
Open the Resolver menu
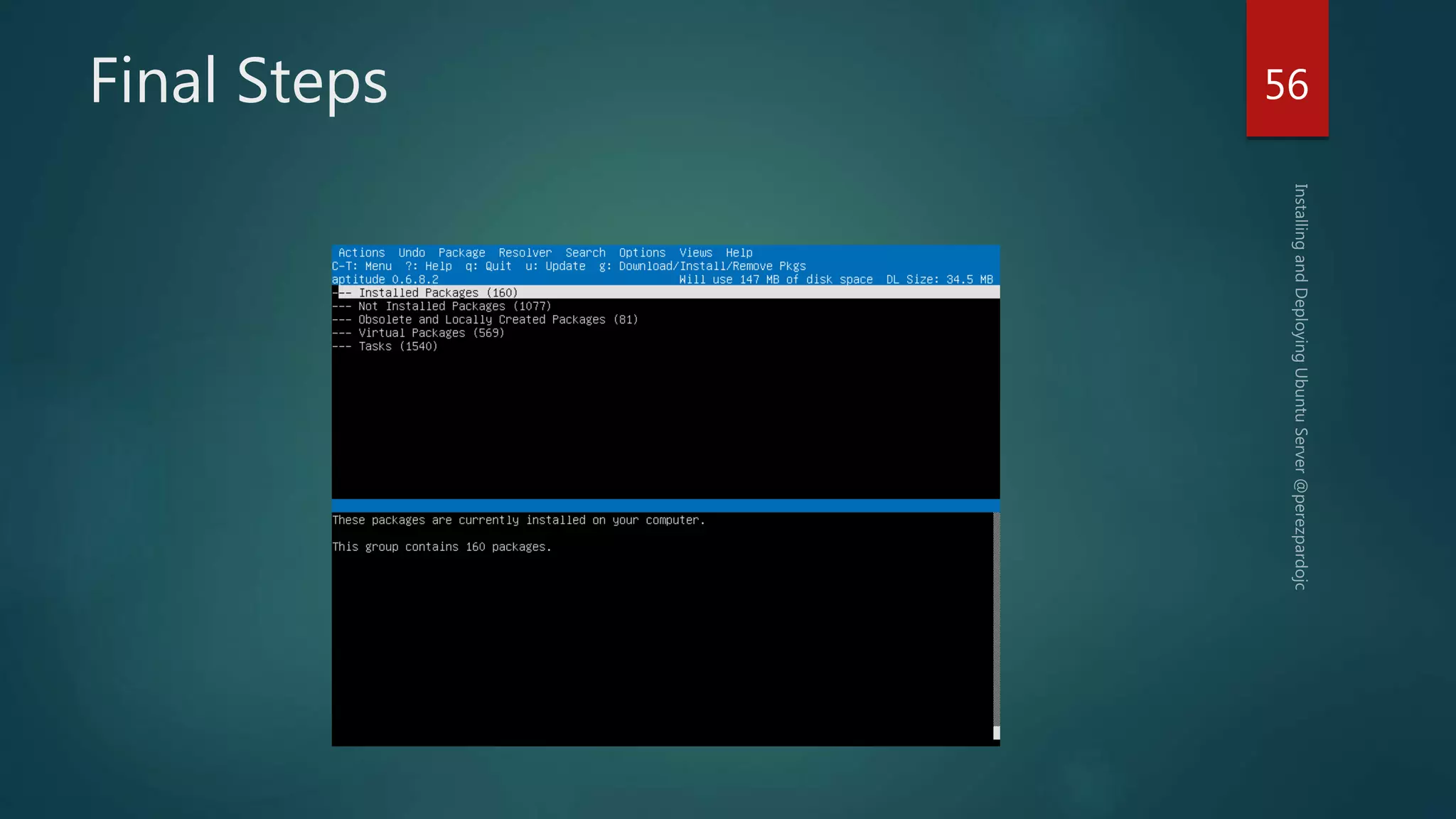(x=525, y=252)
